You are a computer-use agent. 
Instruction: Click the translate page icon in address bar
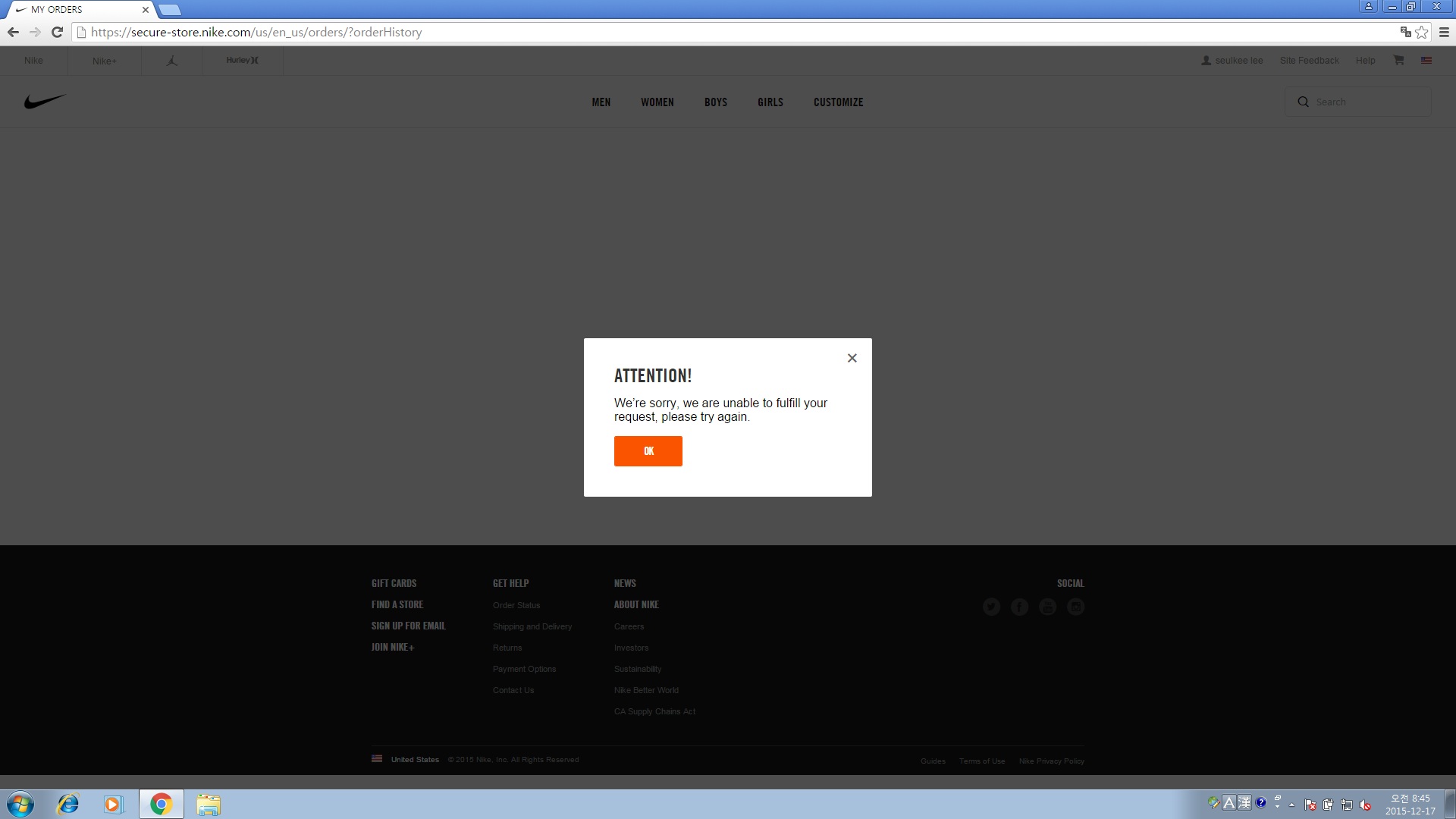(1405, 32)
